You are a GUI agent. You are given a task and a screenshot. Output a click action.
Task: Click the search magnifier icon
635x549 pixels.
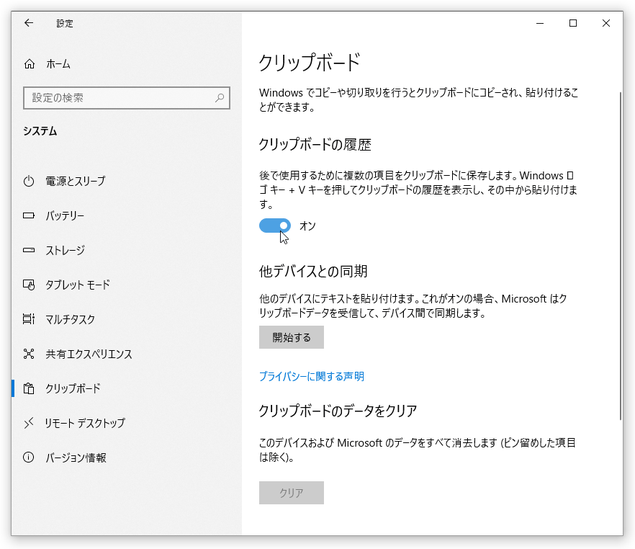coord(219,98)
